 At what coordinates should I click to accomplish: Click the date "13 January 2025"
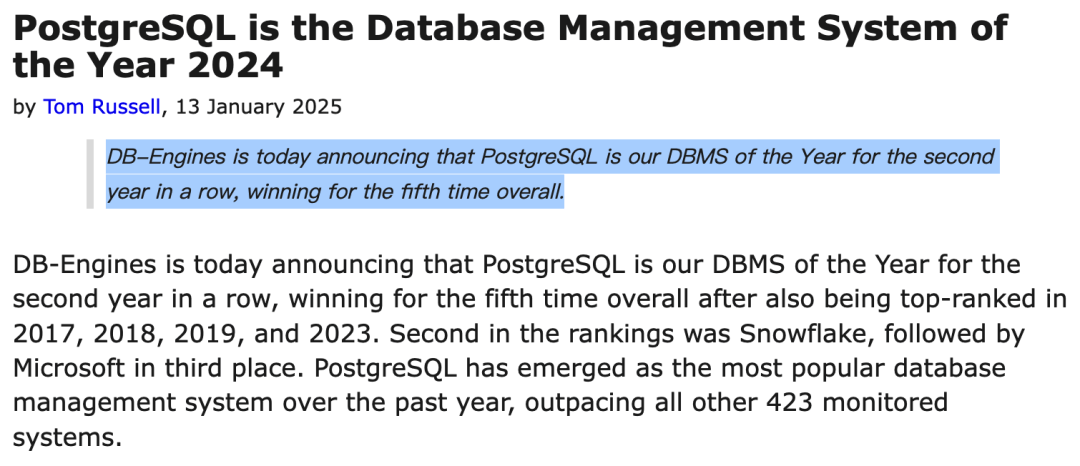(x=258, y=106)
